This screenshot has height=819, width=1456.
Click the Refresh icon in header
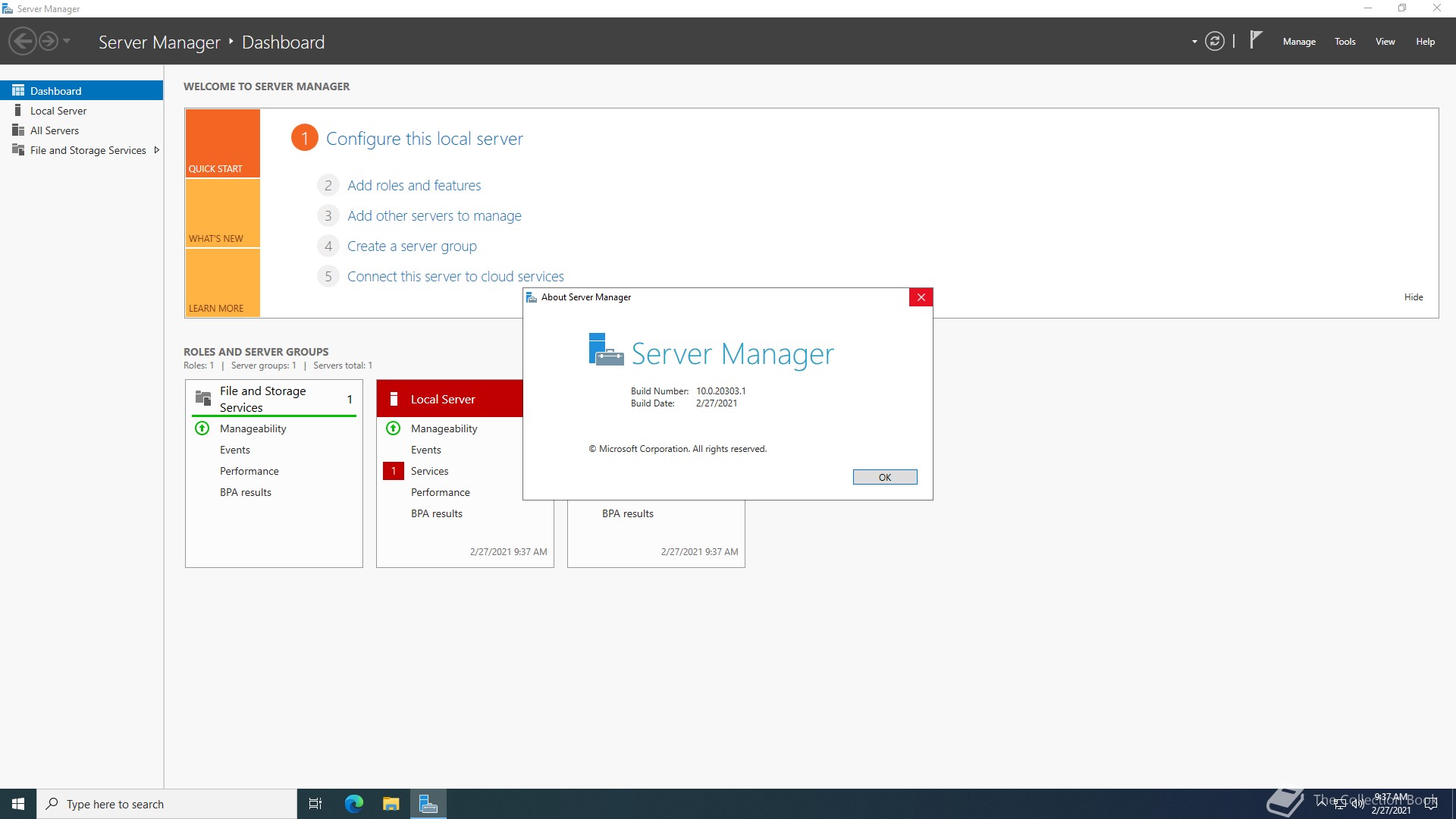click(1215, 42)
